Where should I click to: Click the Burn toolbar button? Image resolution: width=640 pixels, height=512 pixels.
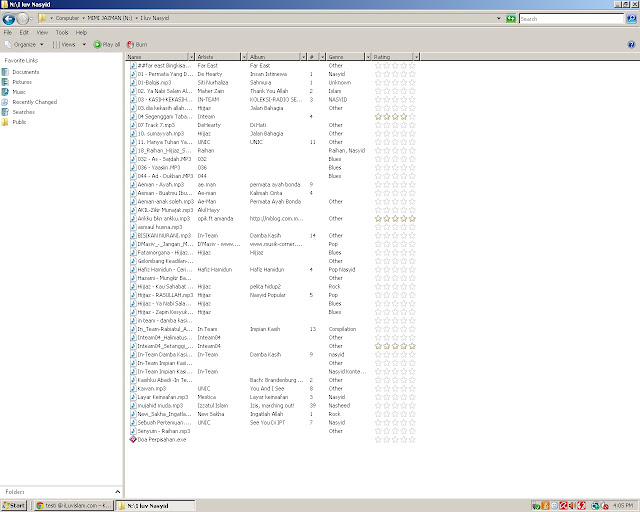(x=137, y=45)
